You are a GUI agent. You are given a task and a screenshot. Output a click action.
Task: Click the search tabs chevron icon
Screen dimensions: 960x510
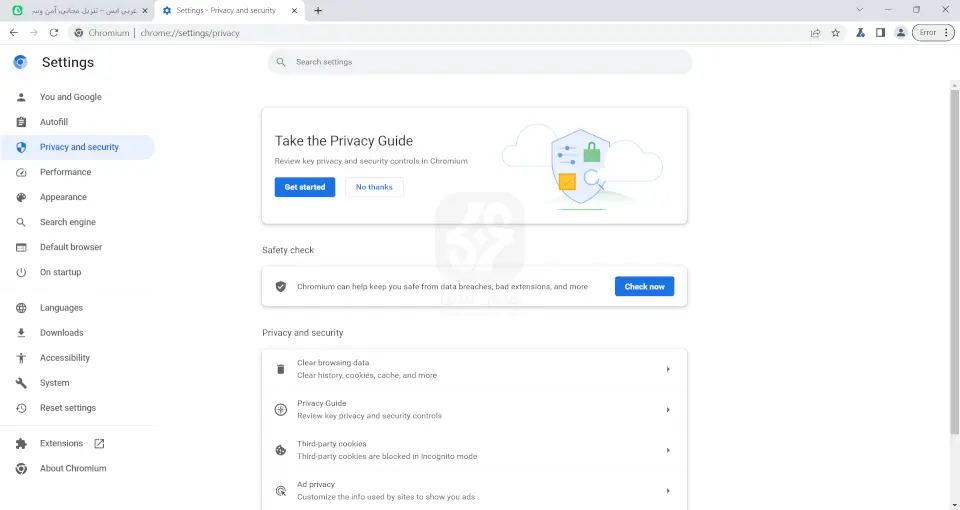[x=861, y=10]
